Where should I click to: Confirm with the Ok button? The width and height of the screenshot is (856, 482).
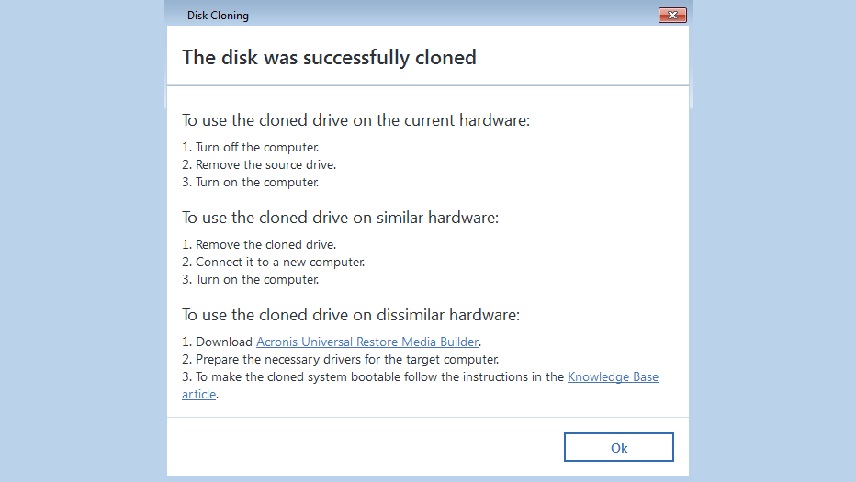click(619, 447)
